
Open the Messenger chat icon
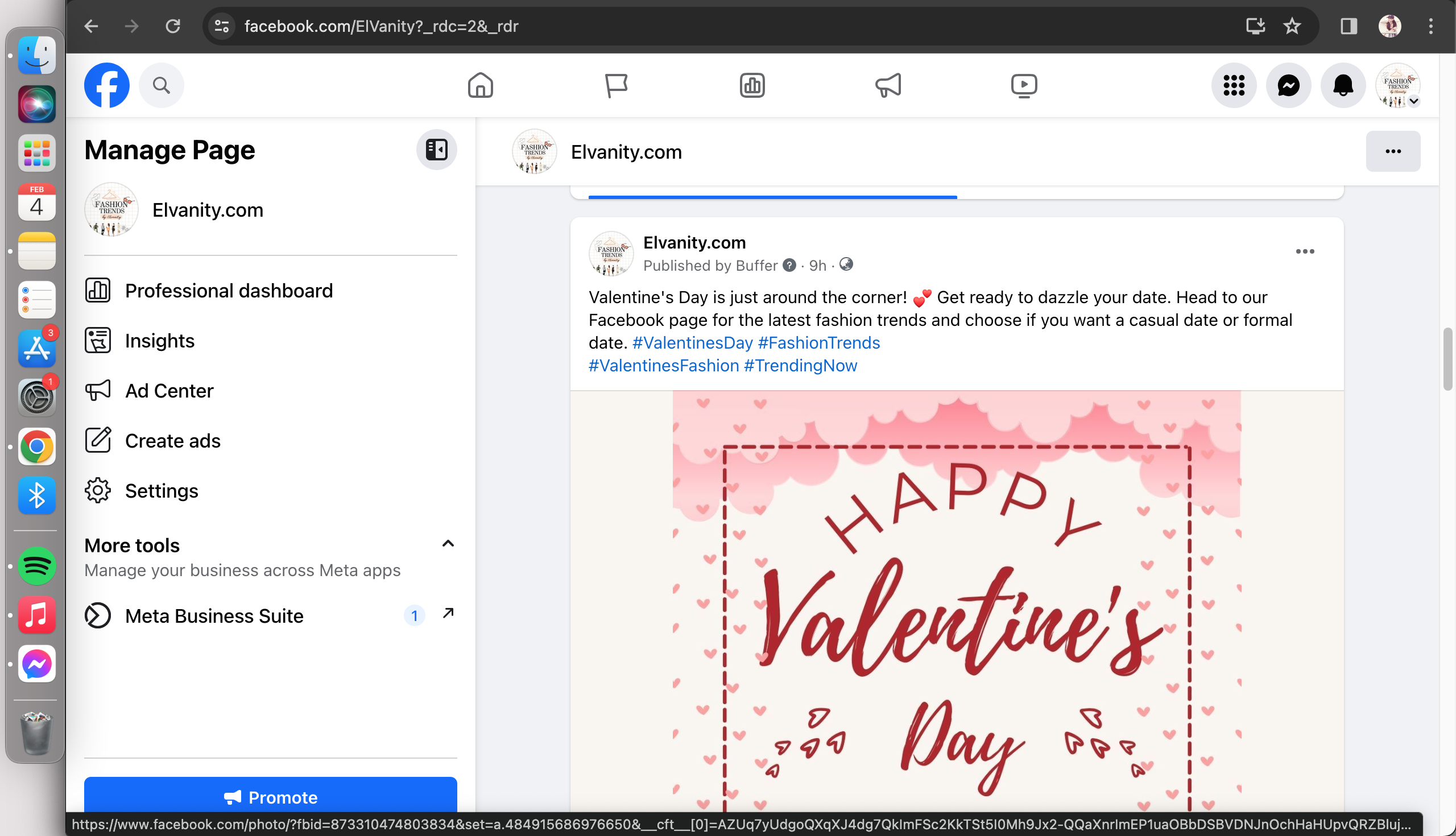(x=1288, y=85)
